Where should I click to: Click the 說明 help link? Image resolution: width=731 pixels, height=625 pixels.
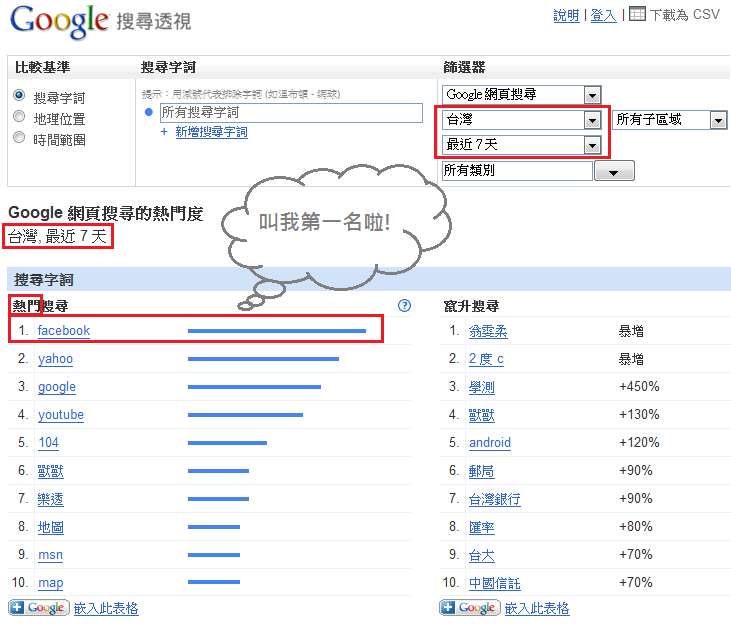[x=566, y=15]
